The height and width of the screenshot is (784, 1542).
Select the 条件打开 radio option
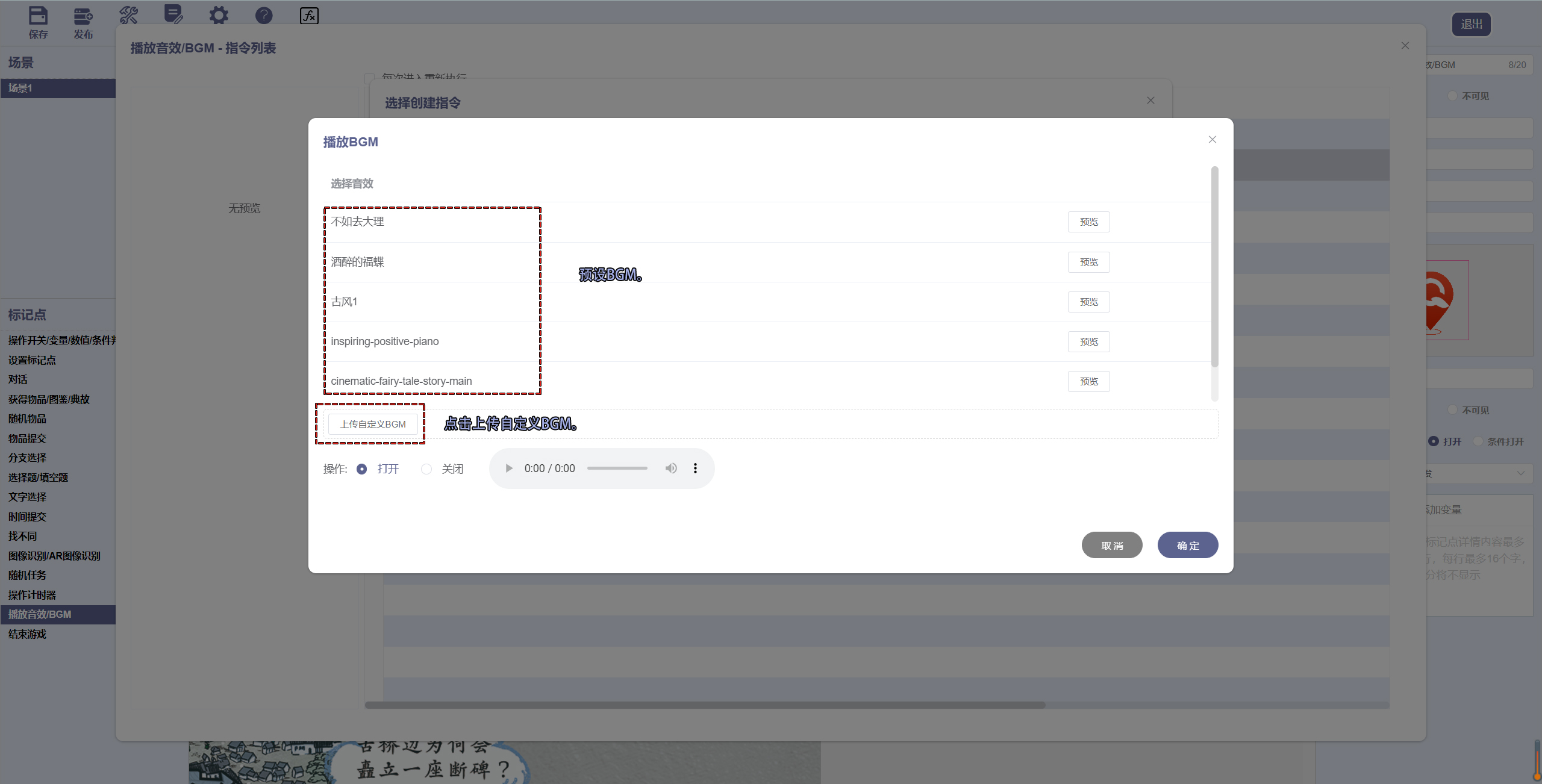[x=1478, y=441]
